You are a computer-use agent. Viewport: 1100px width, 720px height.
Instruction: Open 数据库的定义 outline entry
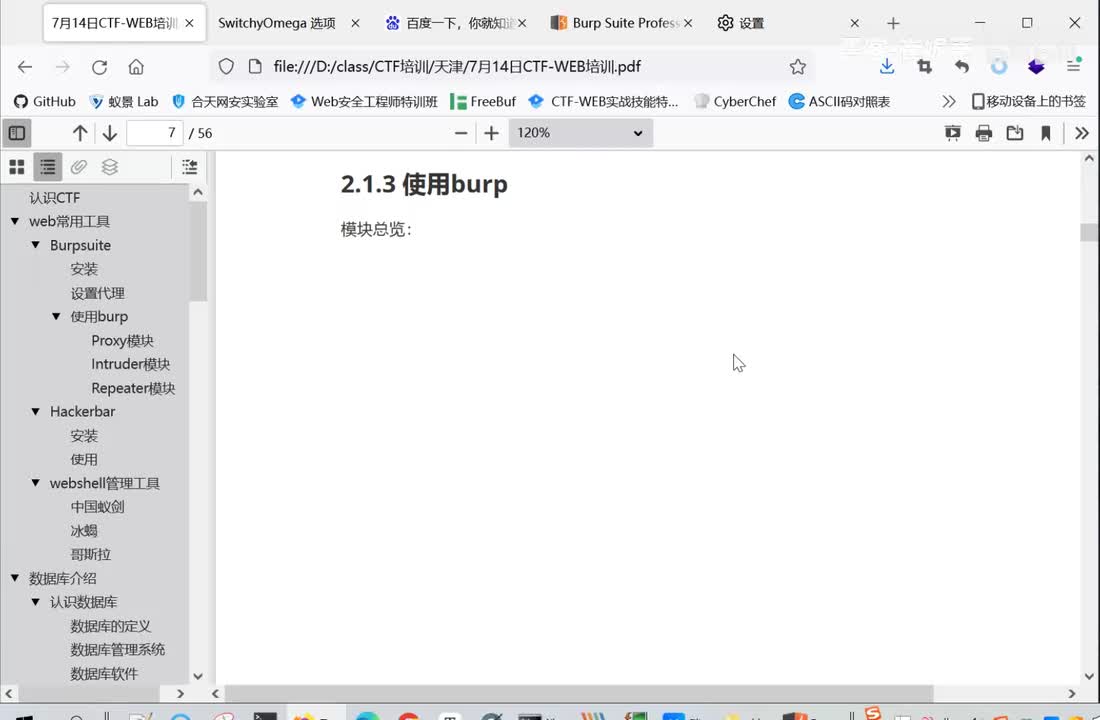[110, 626]
